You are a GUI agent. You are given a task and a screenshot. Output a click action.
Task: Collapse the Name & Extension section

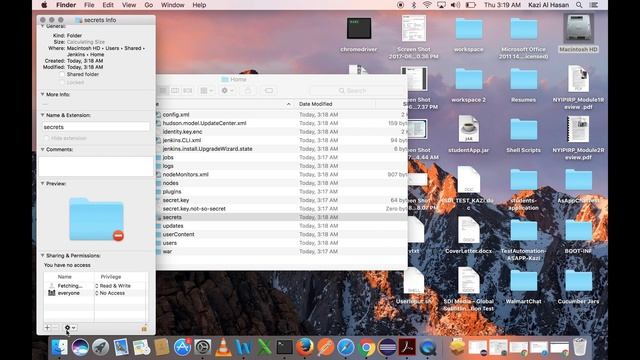42,115
